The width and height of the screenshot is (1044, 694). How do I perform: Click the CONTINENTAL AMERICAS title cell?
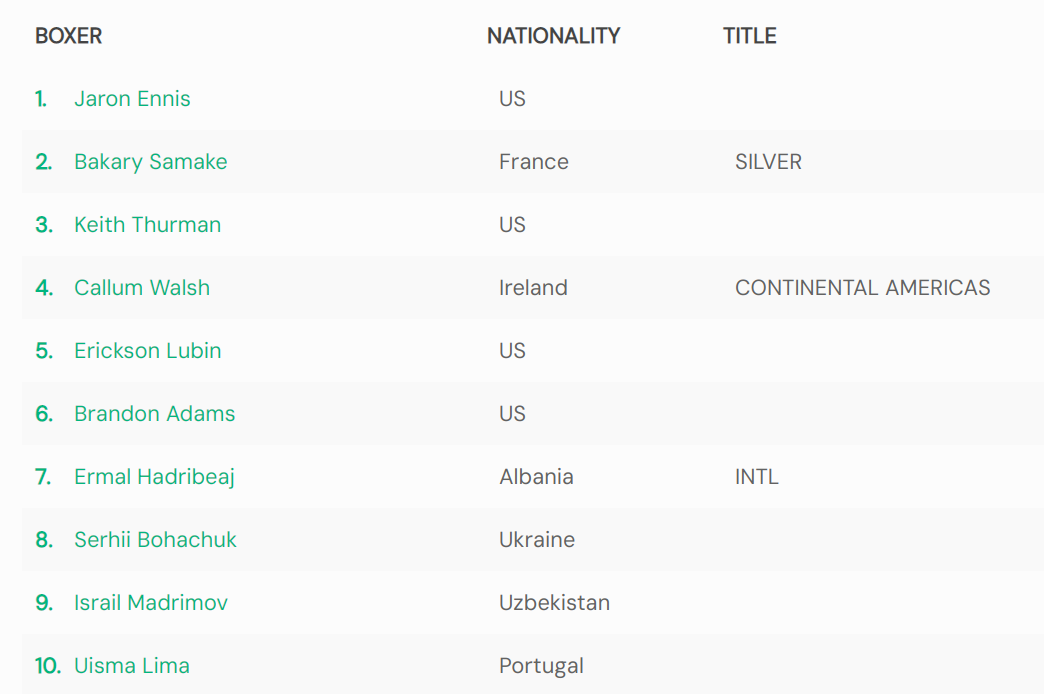coord(862,288)
